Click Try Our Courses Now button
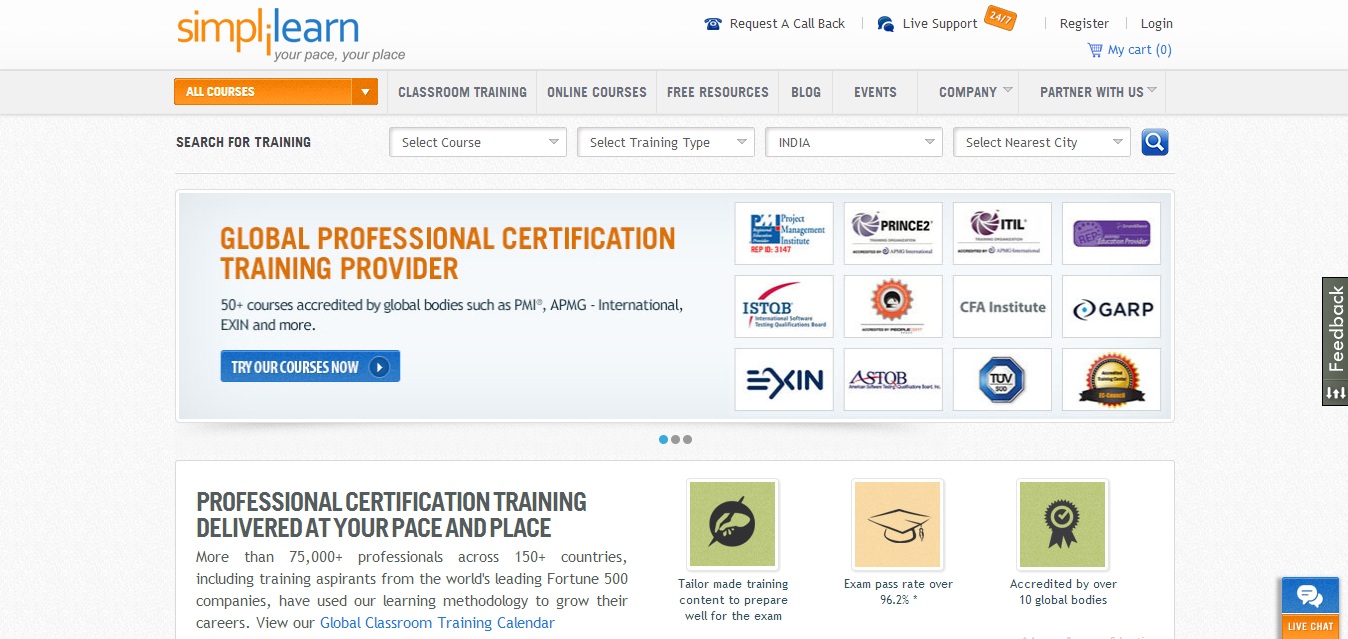 click(x=310, y=366)
